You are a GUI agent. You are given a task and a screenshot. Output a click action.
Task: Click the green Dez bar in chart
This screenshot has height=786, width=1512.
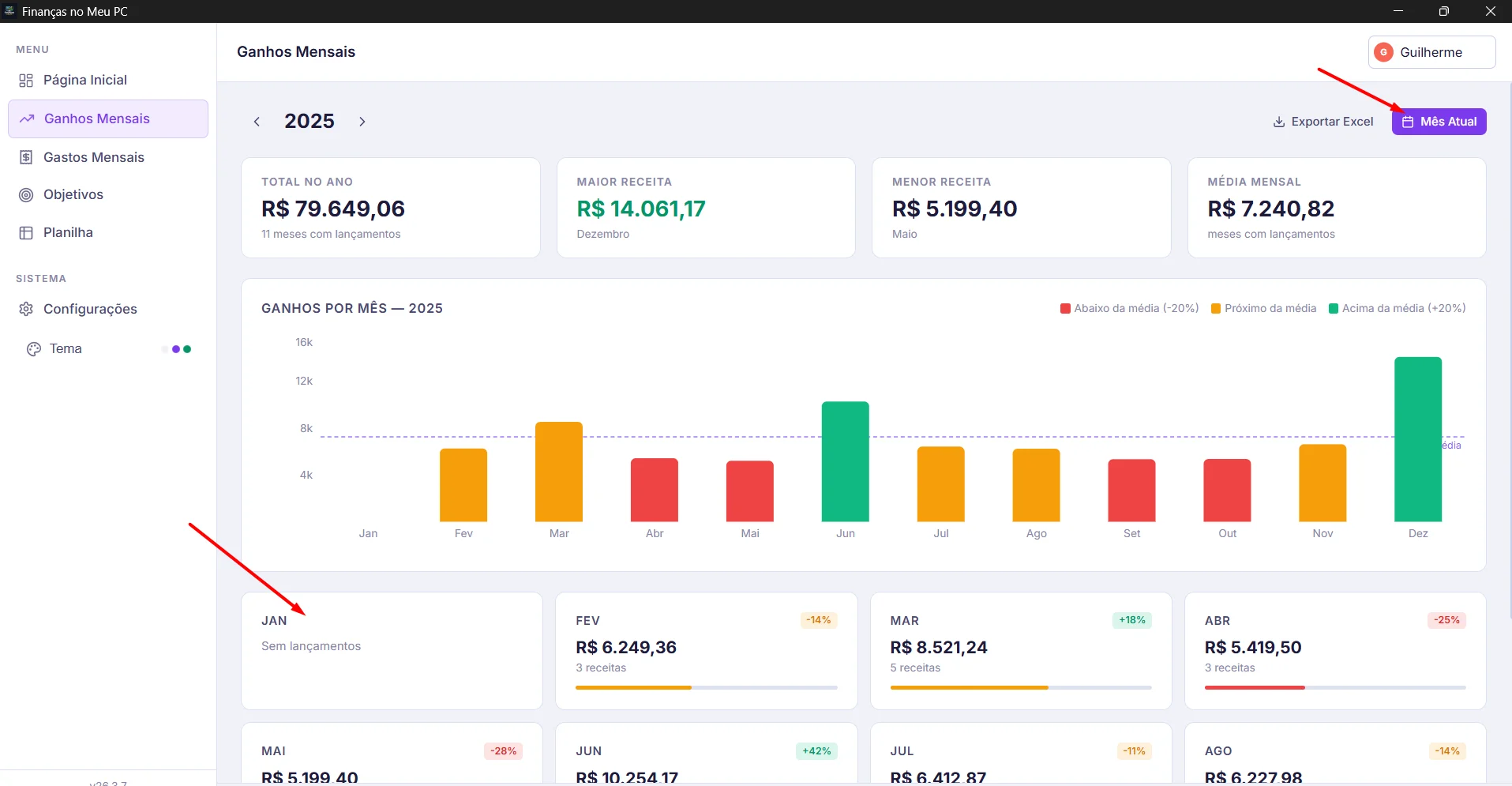coord(1417,438)
